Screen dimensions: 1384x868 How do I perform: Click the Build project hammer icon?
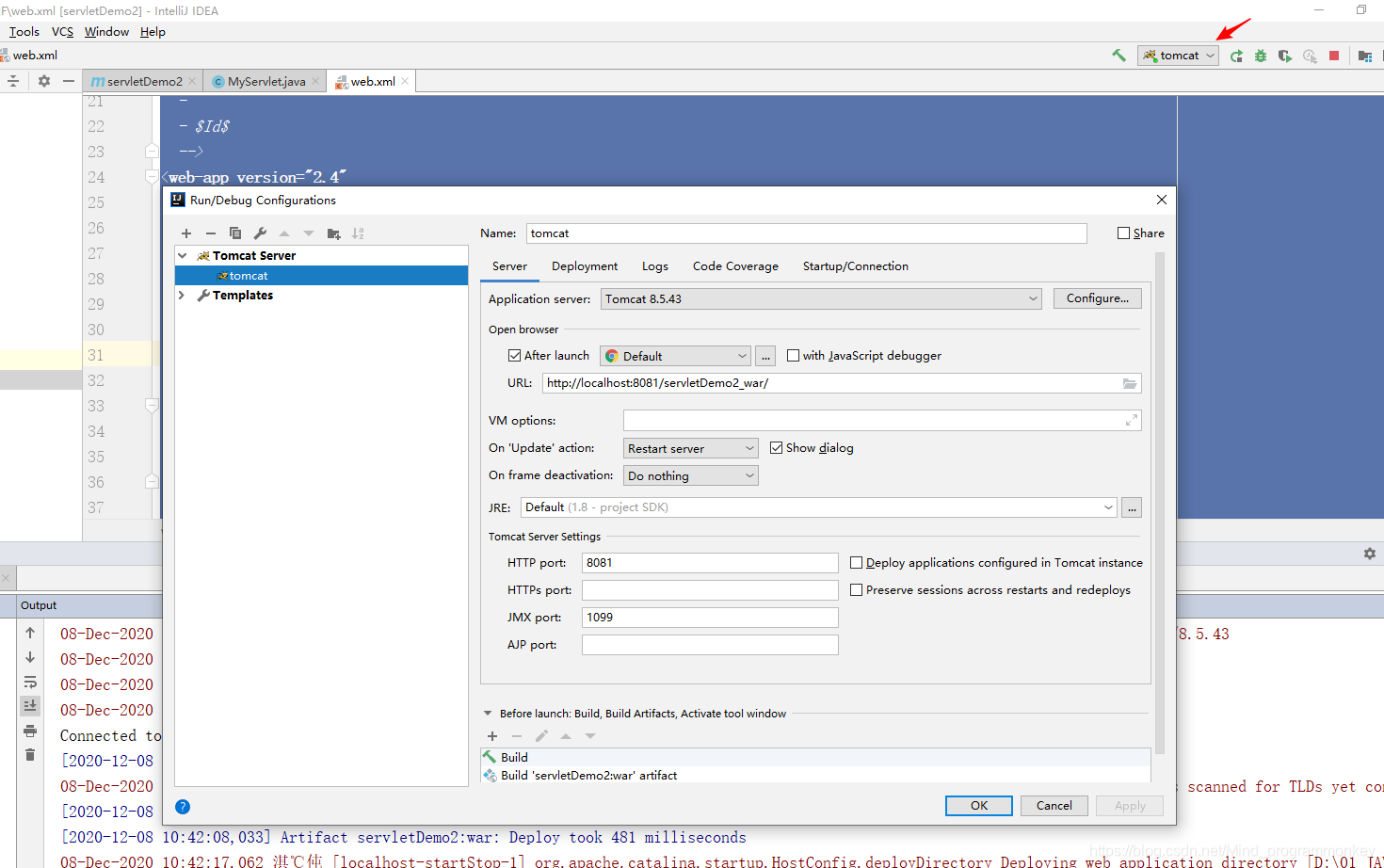pyautogui.click(x=1118, y=56)
